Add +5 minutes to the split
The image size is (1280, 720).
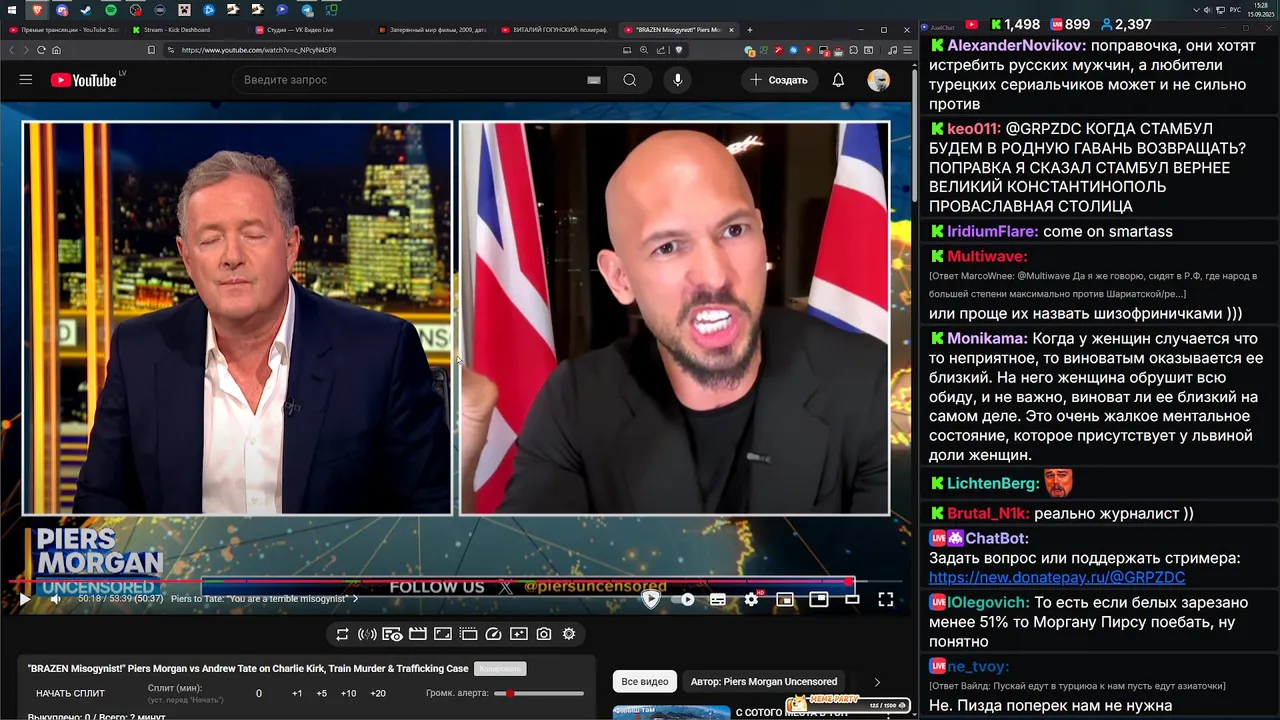coord(321,693)
